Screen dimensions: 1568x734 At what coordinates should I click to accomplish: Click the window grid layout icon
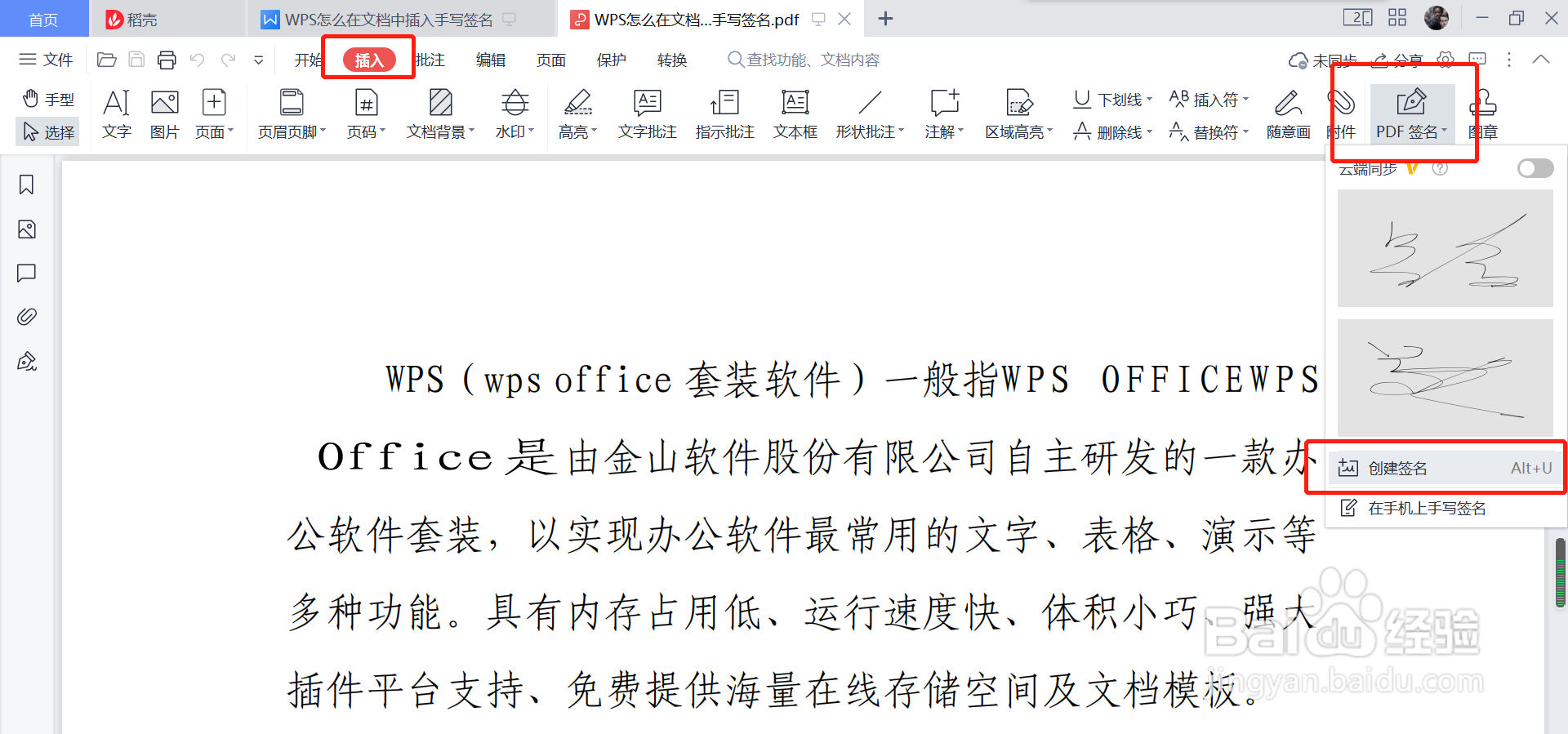pos(1397,17)
